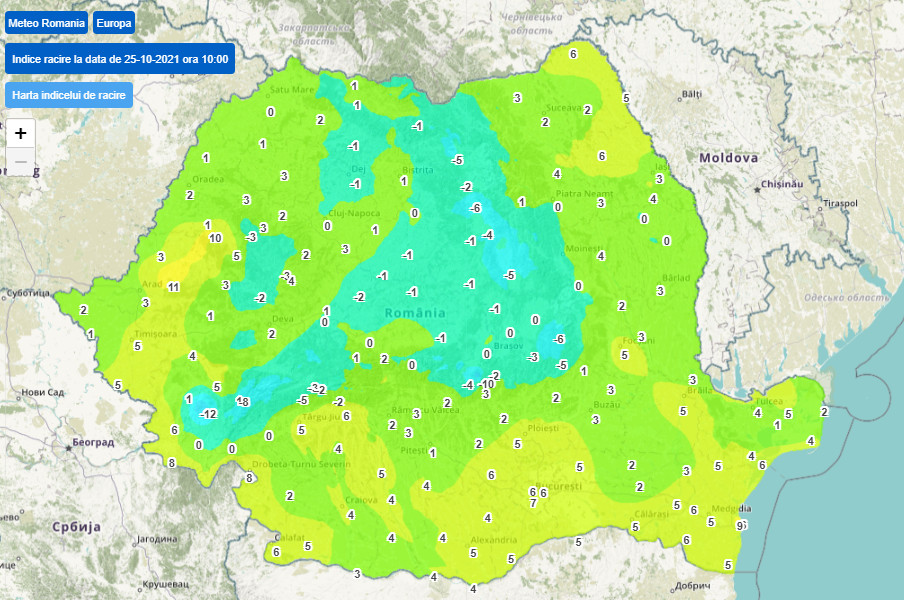
Task: Zoom in using the plus button
Action: (x=20, y=133)
